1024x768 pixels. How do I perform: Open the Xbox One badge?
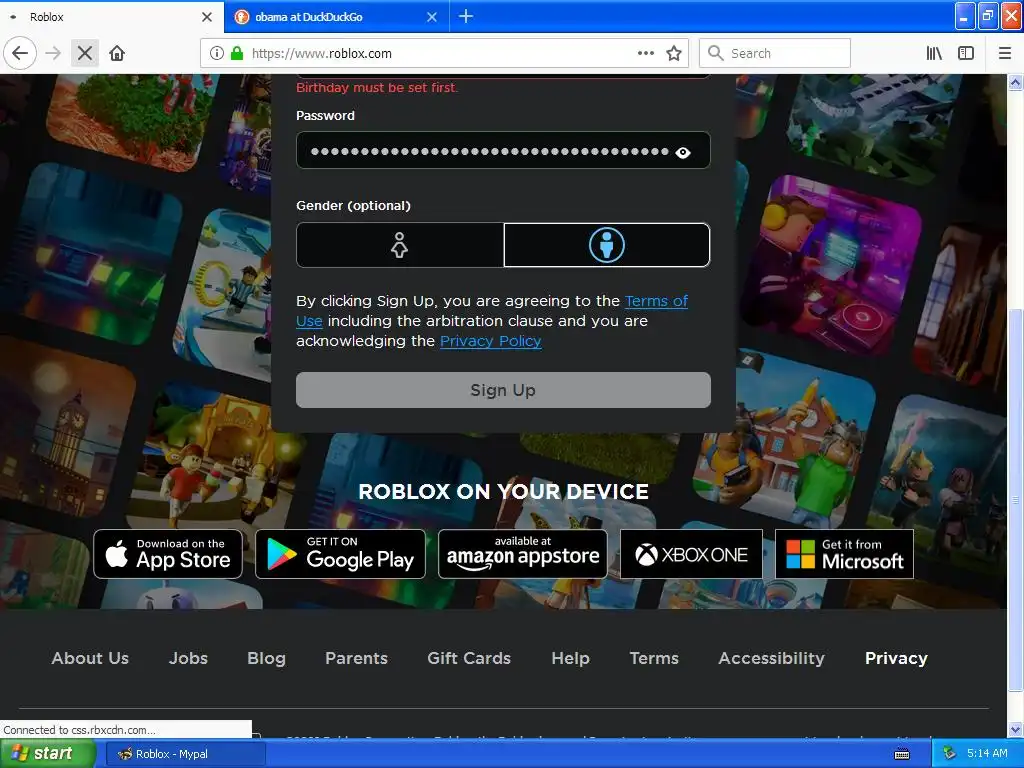coord(691,554)
